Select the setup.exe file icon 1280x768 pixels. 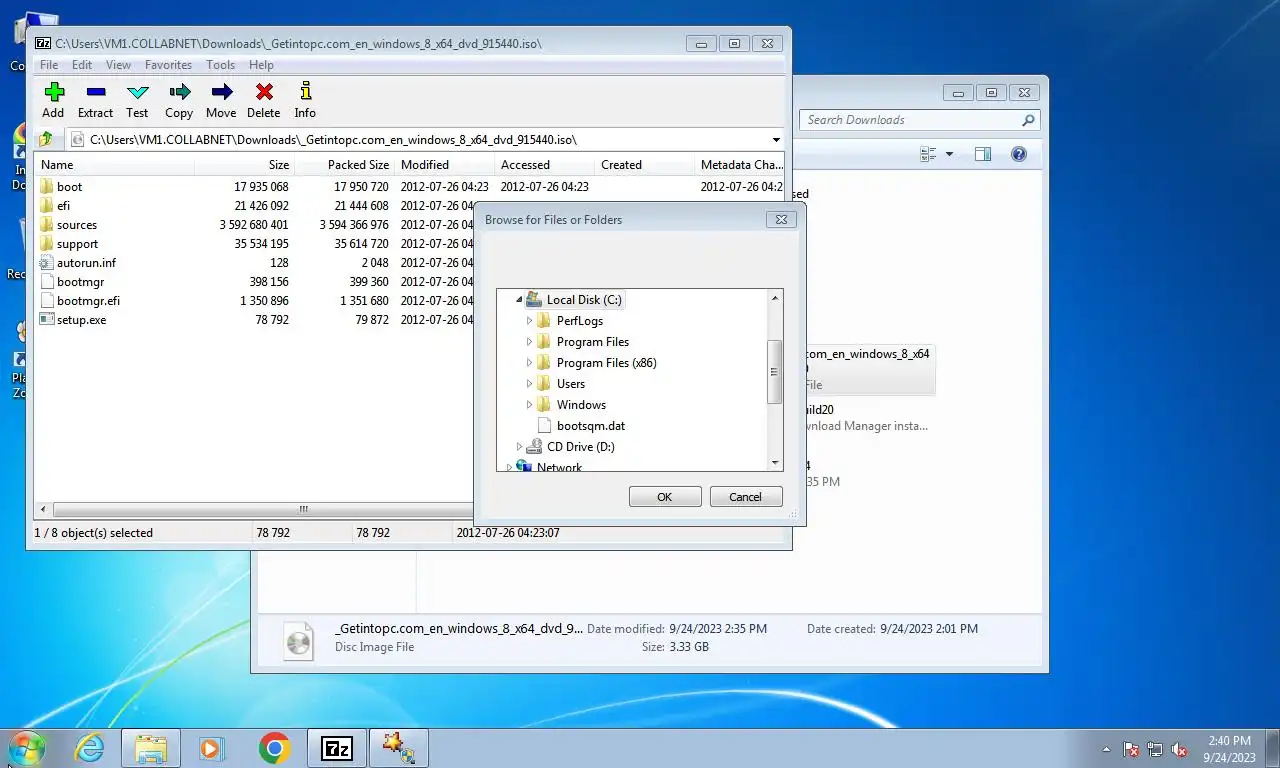pos(46,319)
